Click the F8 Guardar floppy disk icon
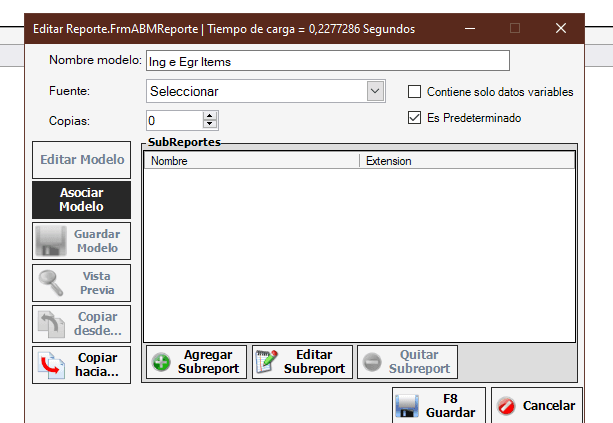The image size is (613, 423). point(406,405)
